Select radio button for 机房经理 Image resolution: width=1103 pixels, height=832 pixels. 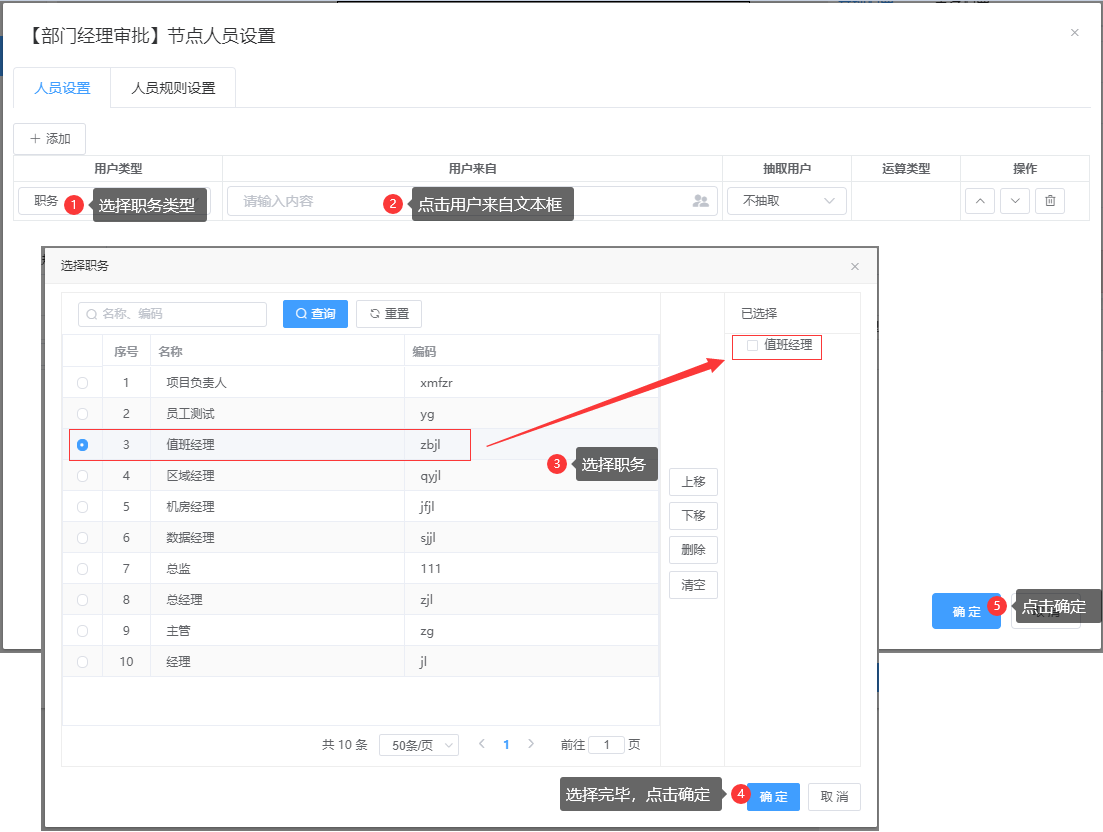pyautogui.click(x=82, y=506)
